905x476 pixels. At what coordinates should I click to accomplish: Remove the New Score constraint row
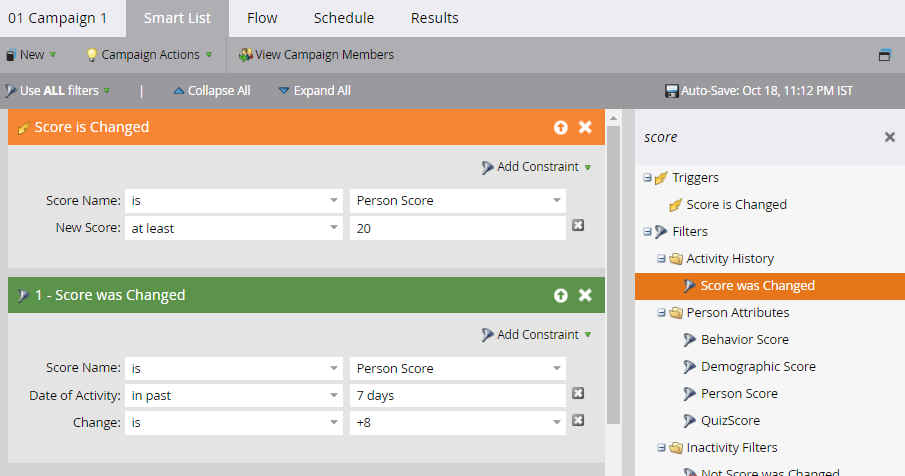pyautogui.click(x=578, y=227)
